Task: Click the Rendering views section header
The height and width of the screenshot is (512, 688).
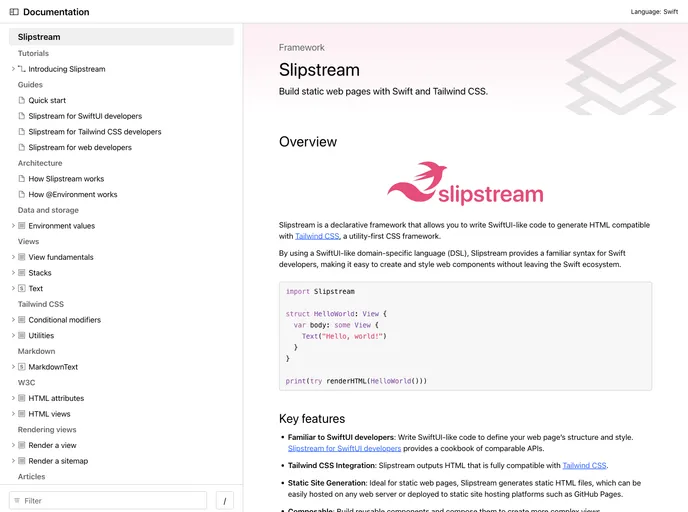Action: pos(47,430)
